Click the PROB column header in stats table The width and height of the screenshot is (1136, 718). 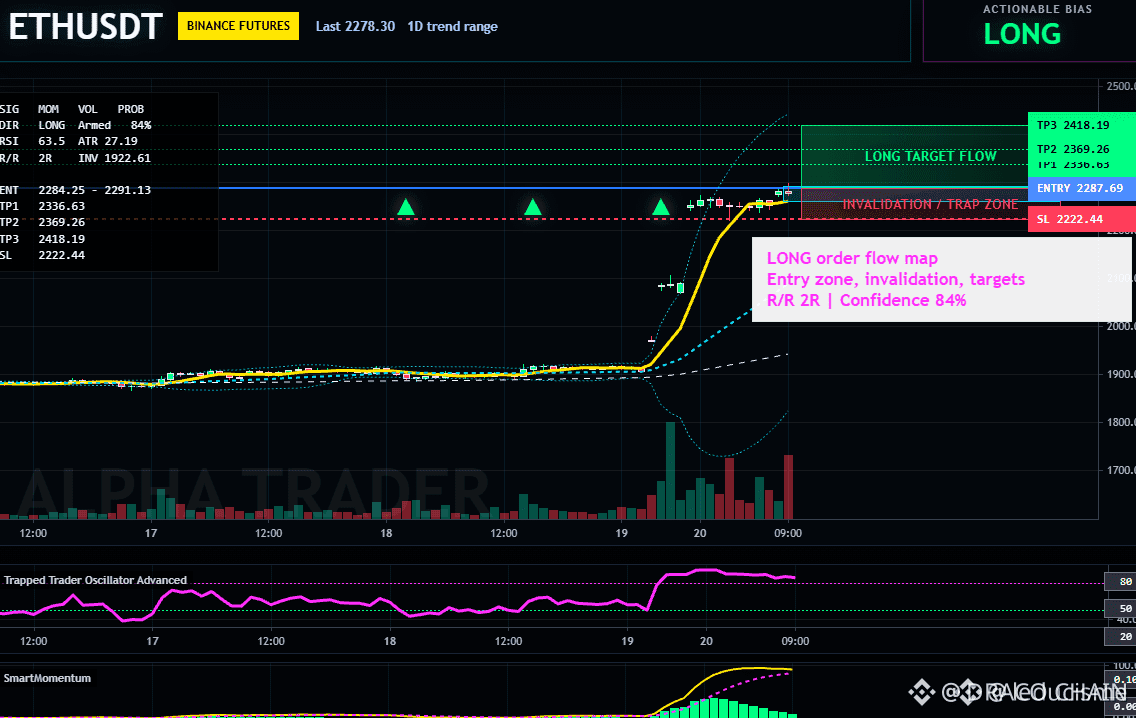[130, 109]
